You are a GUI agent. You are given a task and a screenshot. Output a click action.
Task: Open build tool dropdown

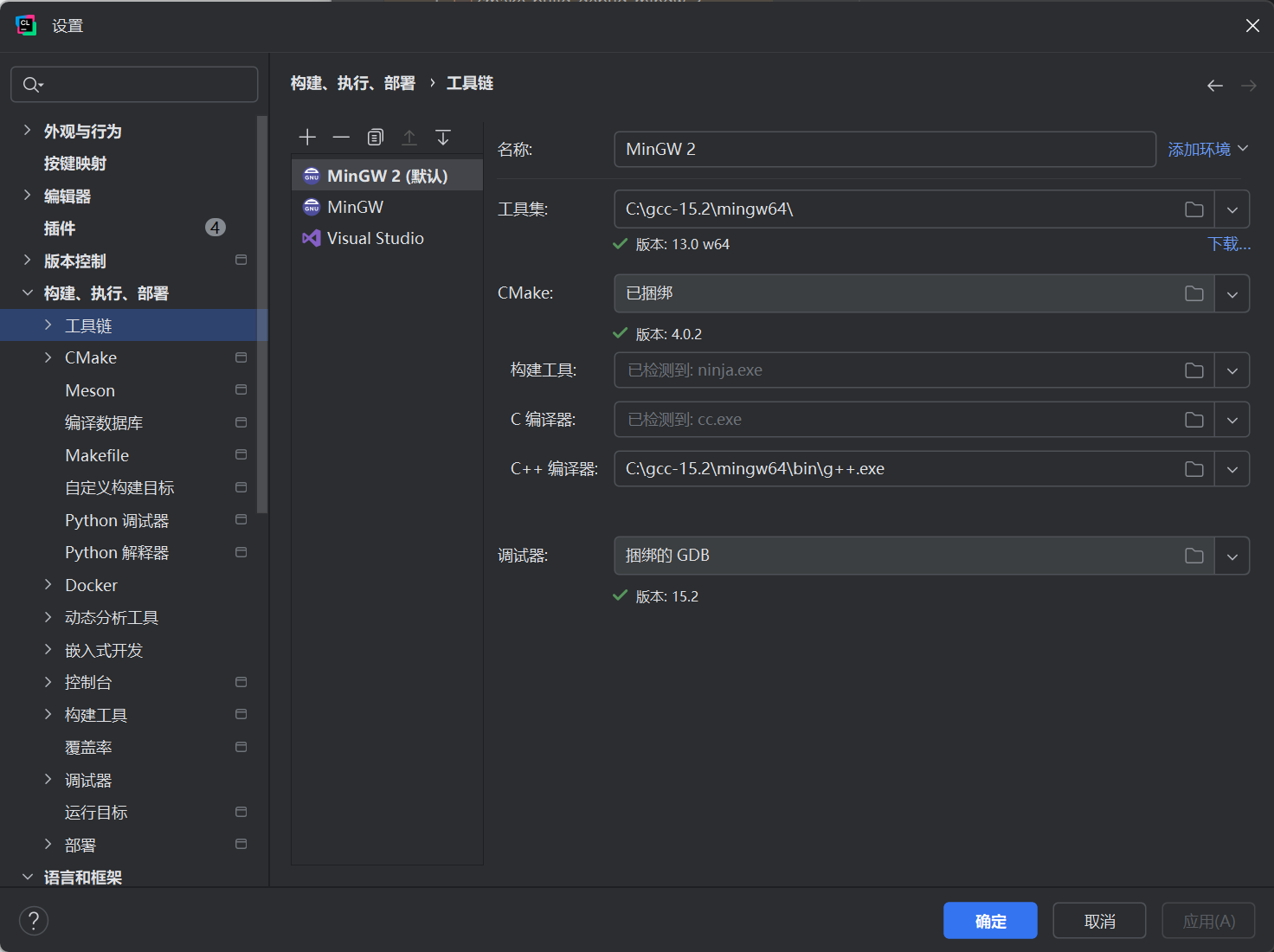(x=1232, y=370)
